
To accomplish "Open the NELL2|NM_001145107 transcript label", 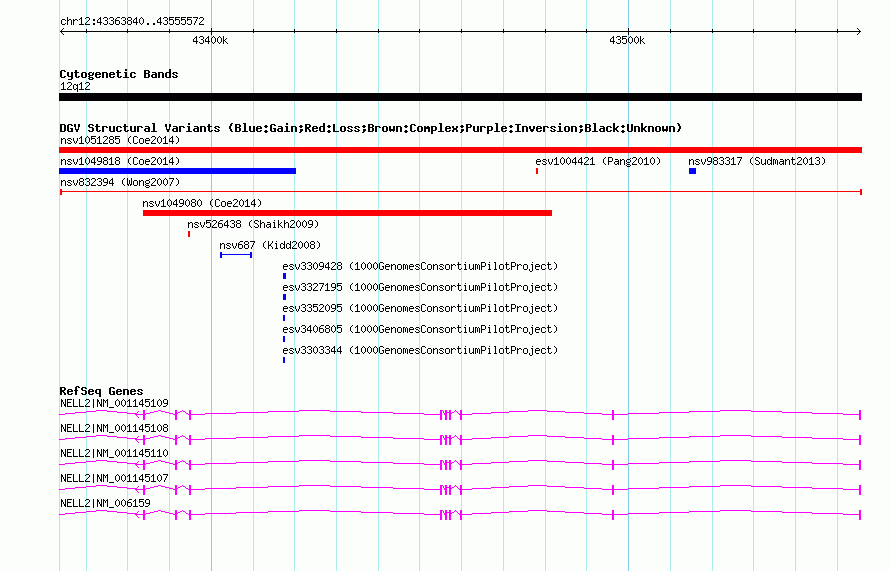I will click(114, 478).
